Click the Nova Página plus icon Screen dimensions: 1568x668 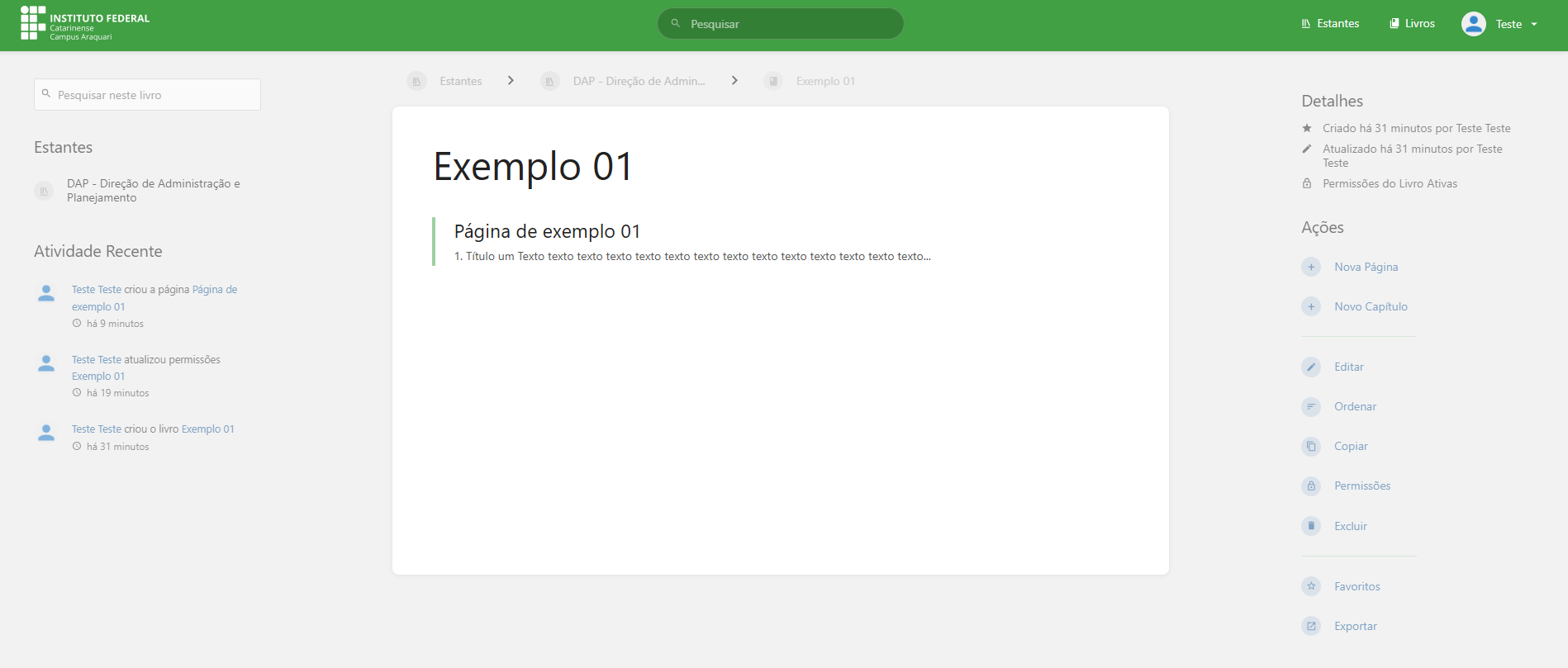pos(1311,267)
